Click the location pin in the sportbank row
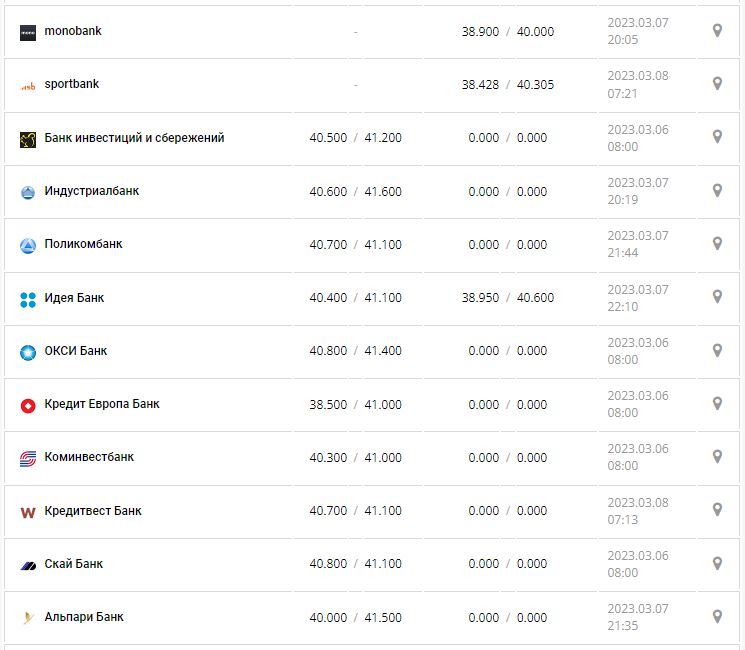 coord(717,84)
